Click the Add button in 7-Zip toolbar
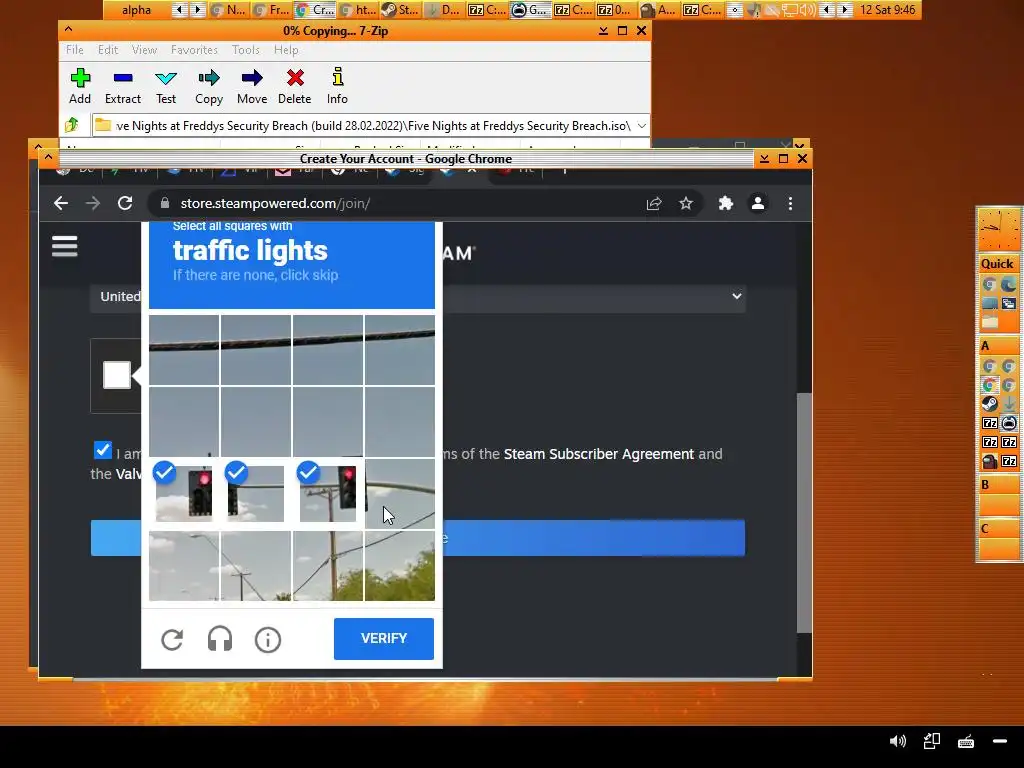This screenshot has width=1024, height=768. pos(80,86)
